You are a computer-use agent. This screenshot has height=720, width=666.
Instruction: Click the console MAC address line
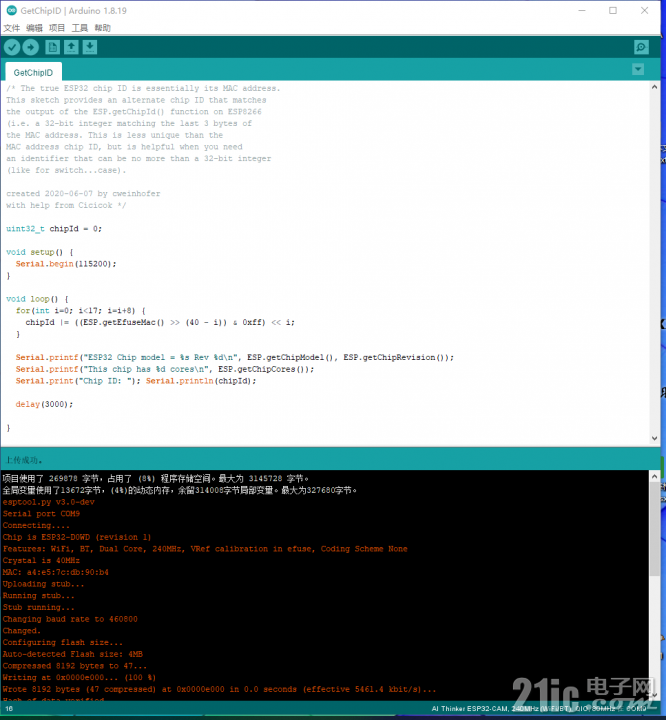tap(56, 572)
